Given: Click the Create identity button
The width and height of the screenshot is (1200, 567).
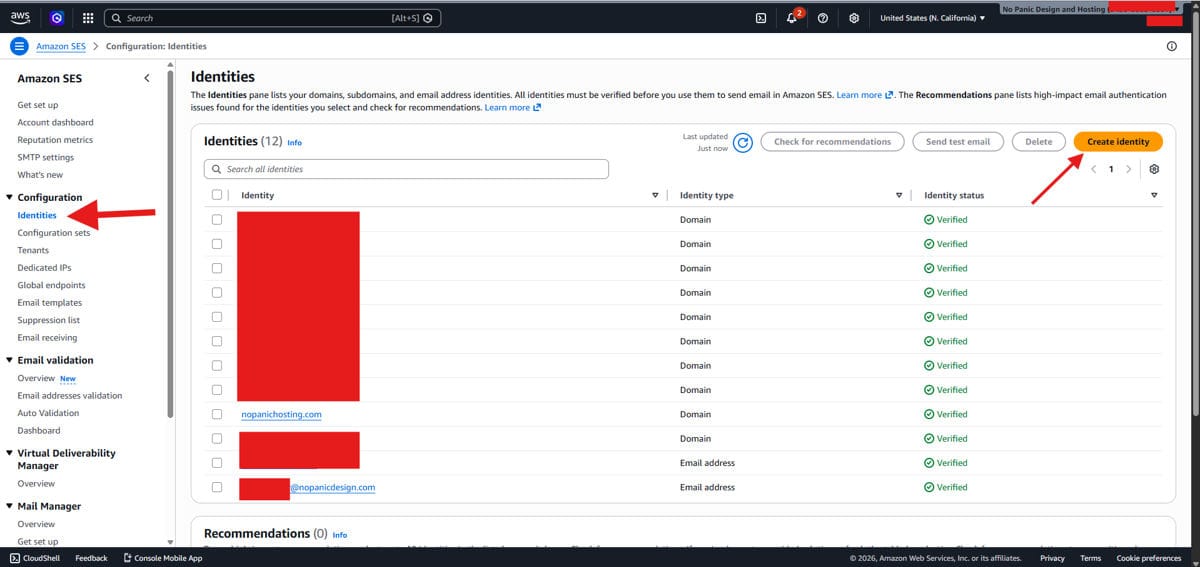Looking at the screenshot, I should tap(1118, 142).
